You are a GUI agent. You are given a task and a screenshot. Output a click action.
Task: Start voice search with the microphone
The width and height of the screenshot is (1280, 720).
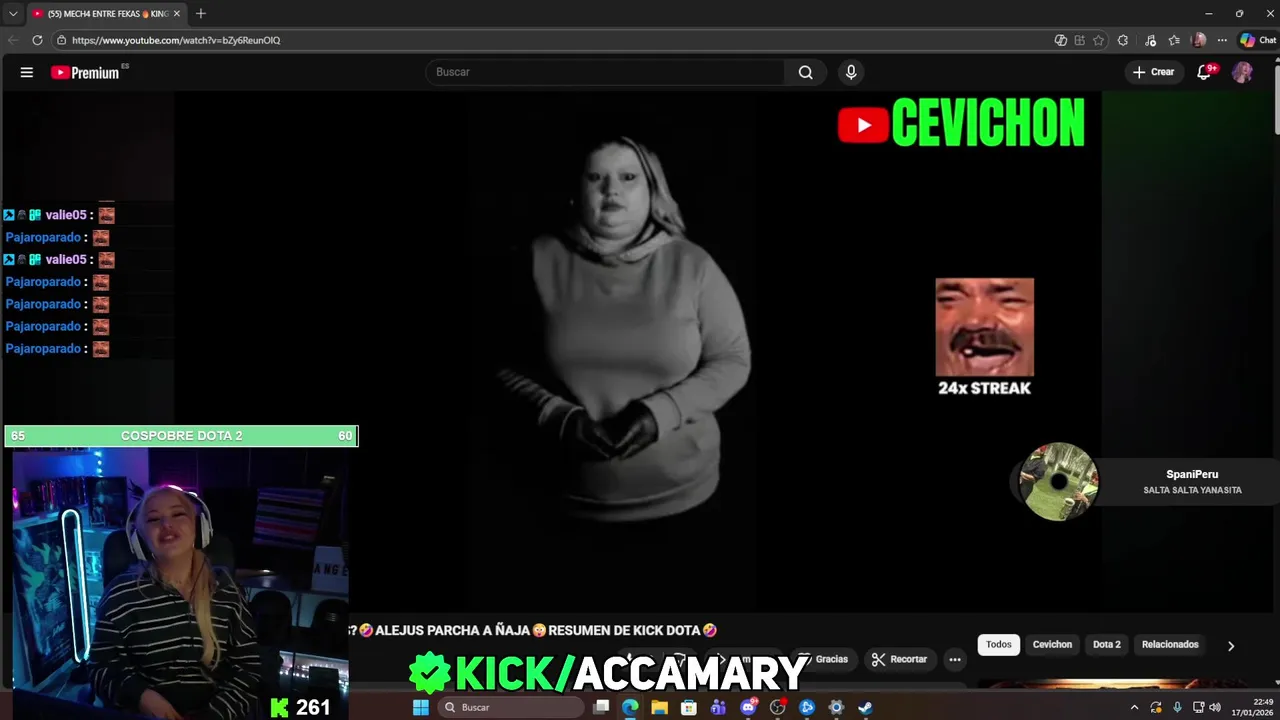tap(851, 72)
